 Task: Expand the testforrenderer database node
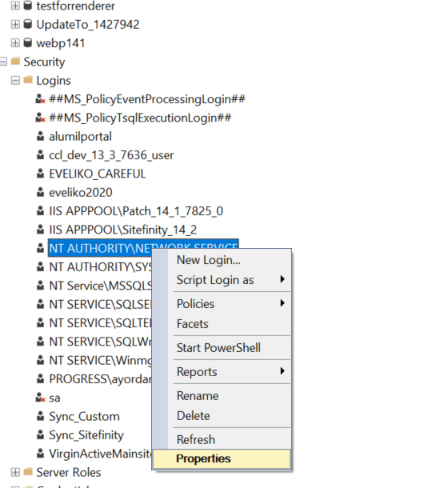coord(15,6)
